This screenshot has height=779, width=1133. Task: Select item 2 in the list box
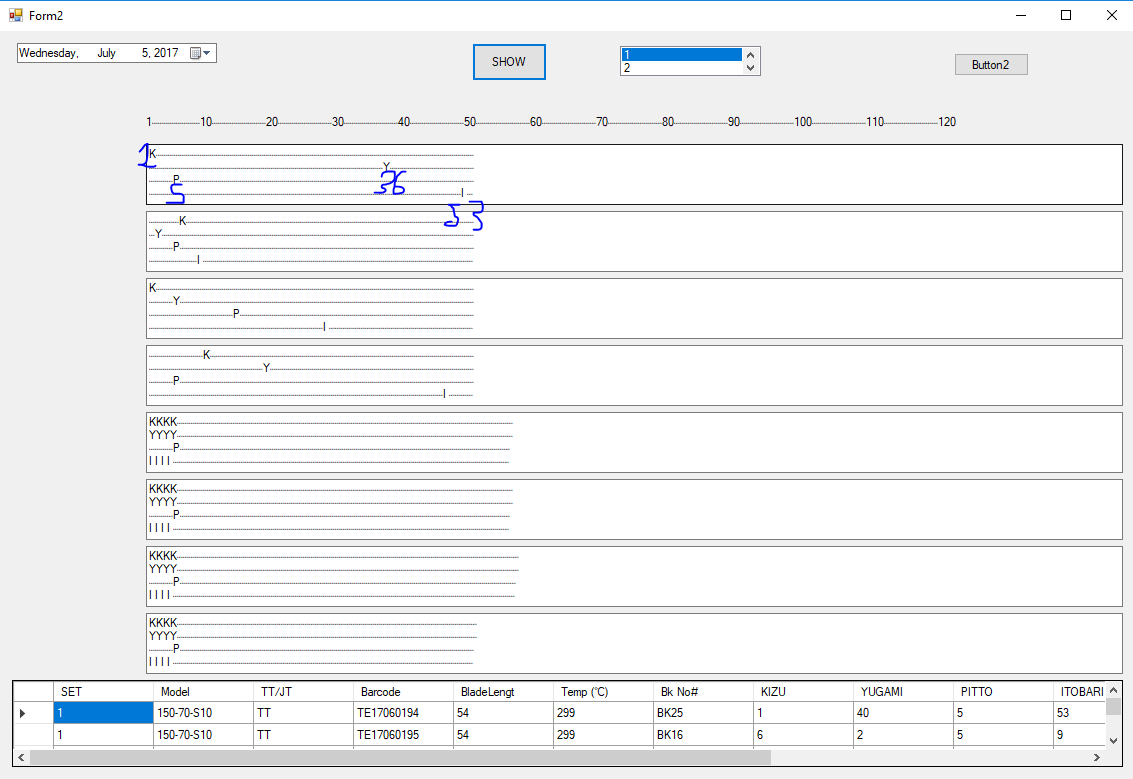point(681,68)
